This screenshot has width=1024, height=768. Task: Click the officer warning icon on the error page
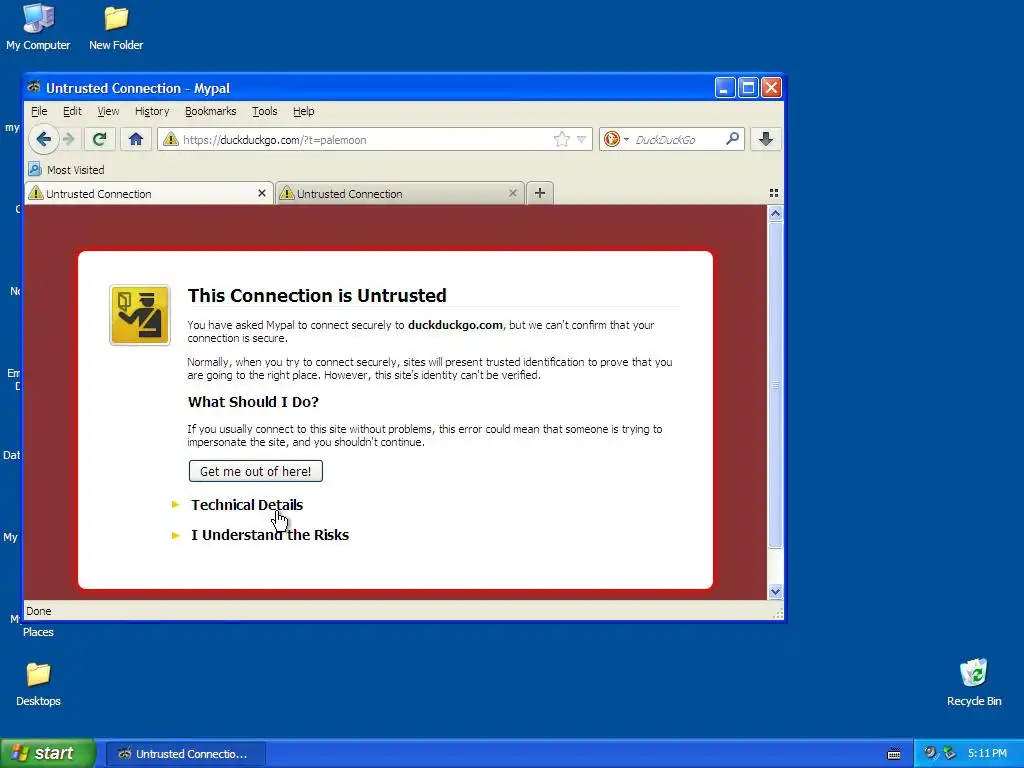140,315
